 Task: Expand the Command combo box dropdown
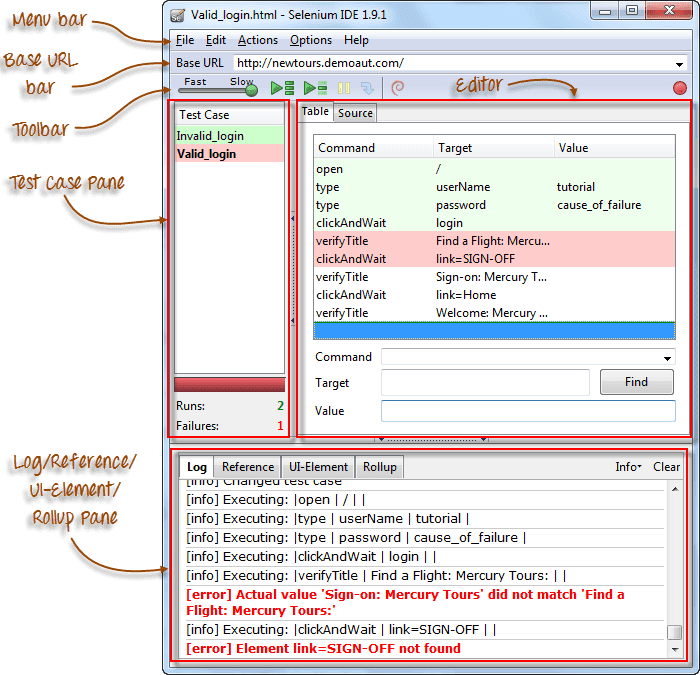[x=667, y=358]
